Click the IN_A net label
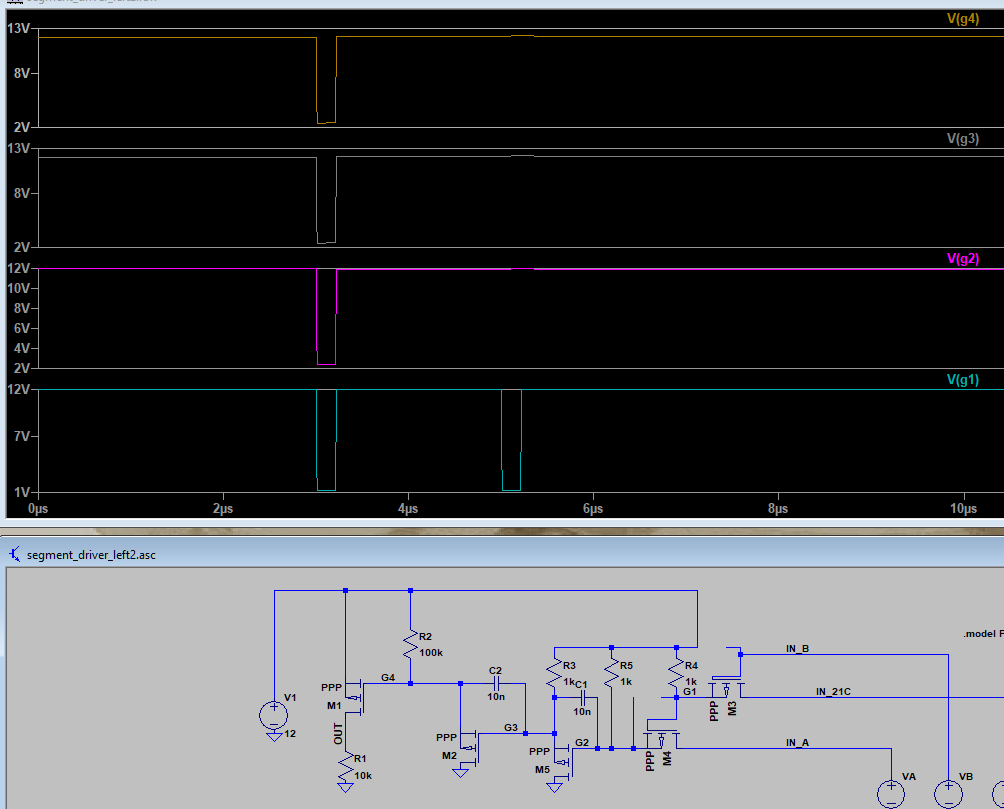Viewport: 1004px width, 809px height. 798,742
